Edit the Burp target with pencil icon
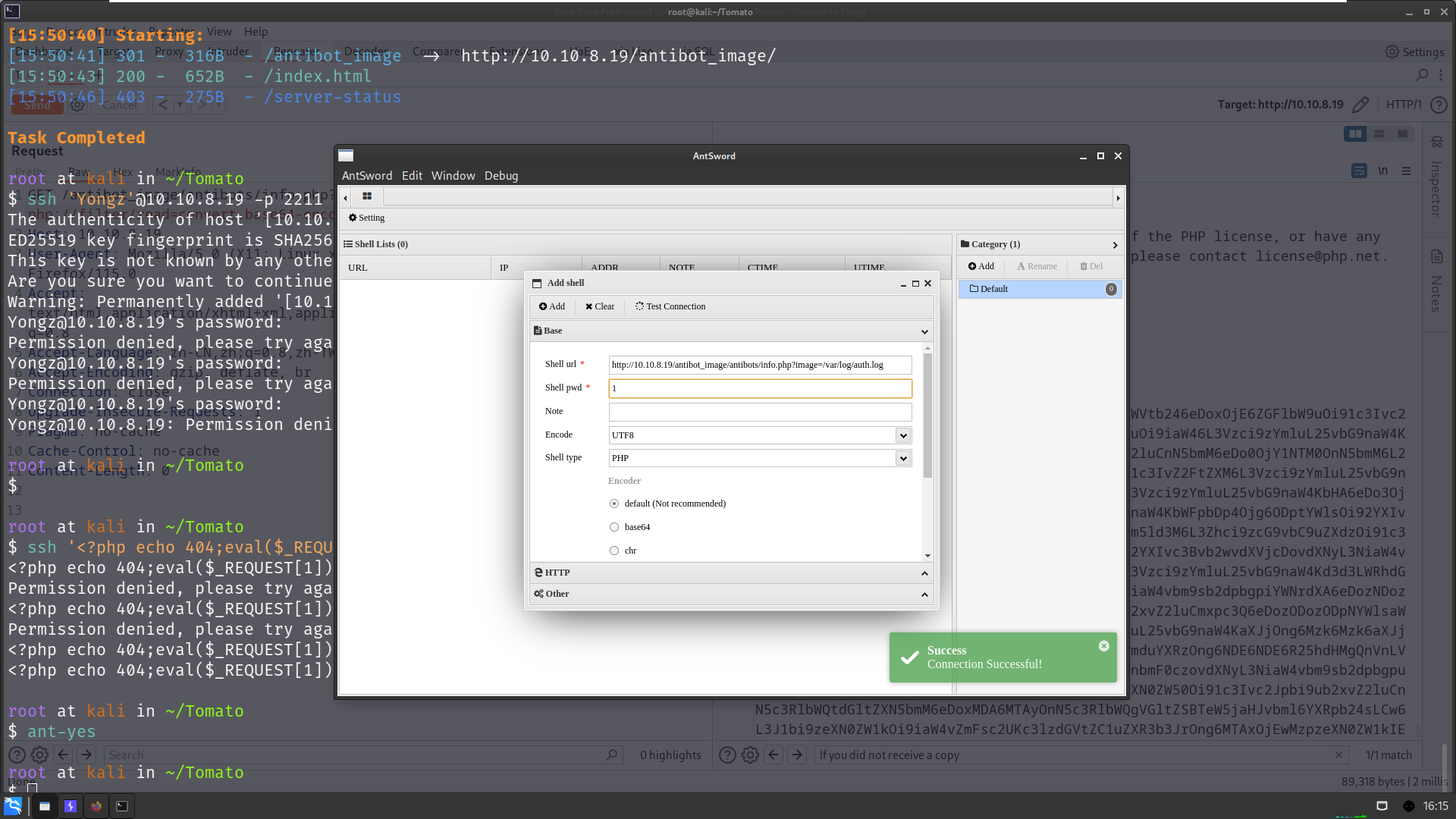 coord(1360,105)
